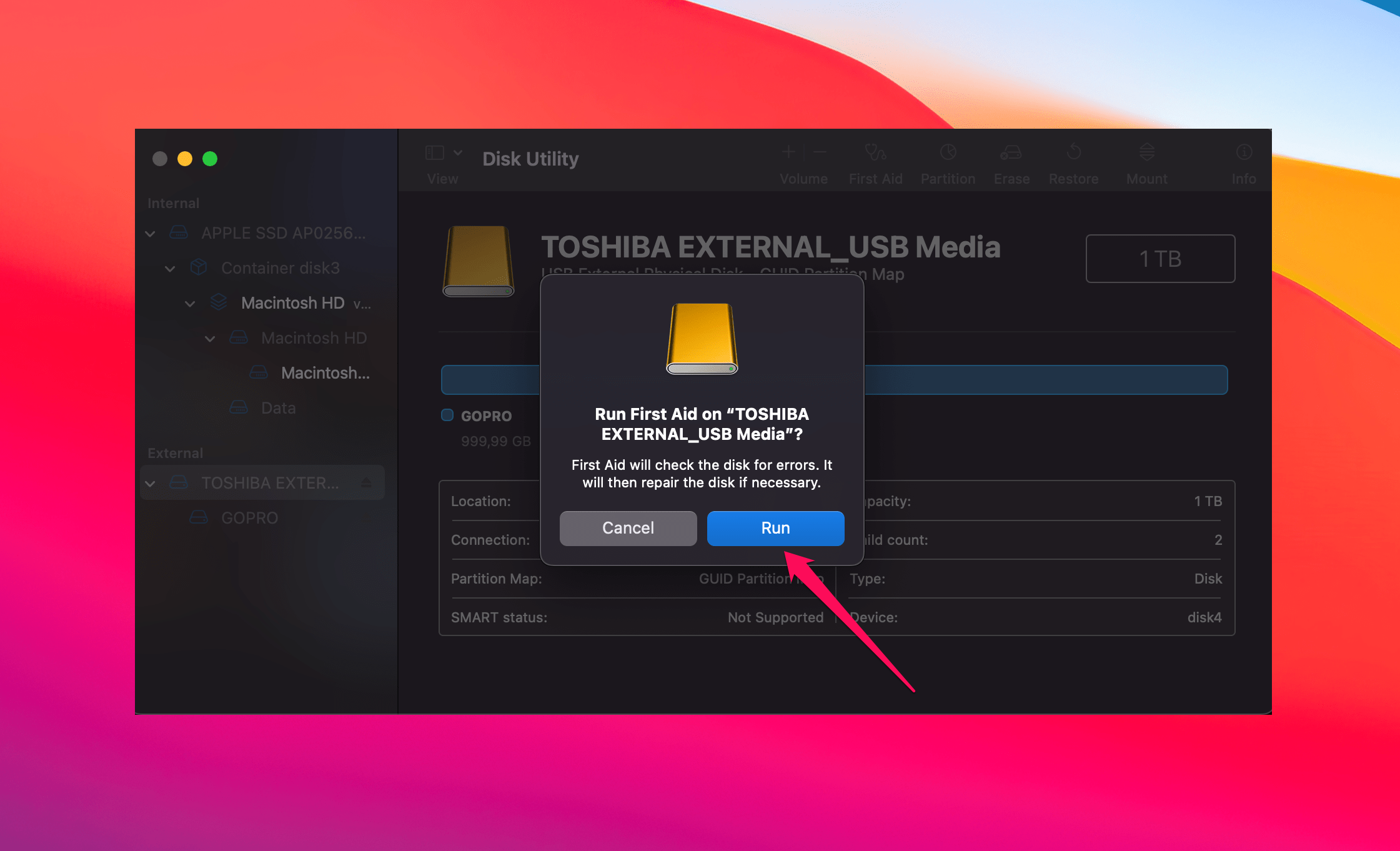
Task: Collapse the Container disk3 chevron
Action: [x=170, y=269]
